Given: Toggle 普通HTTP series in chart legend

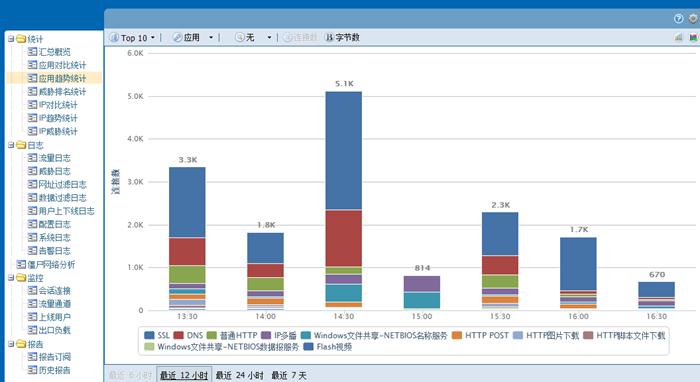Looking at the screenshot, I should (x=232, y=335).
